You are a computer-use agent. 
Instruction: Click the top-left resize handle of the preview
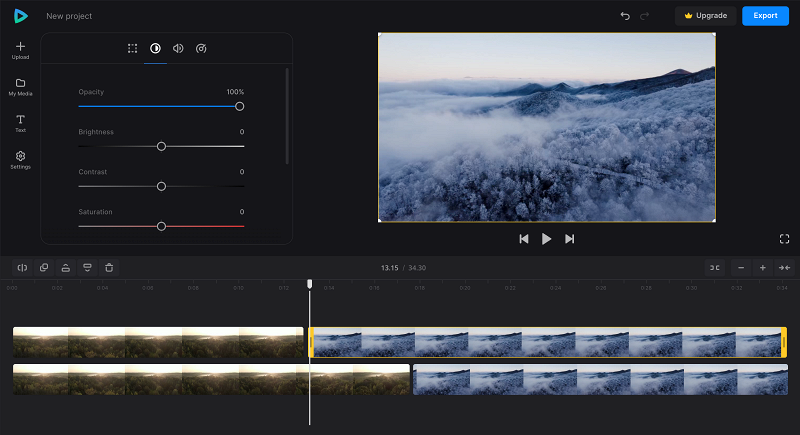click(380, 34)
